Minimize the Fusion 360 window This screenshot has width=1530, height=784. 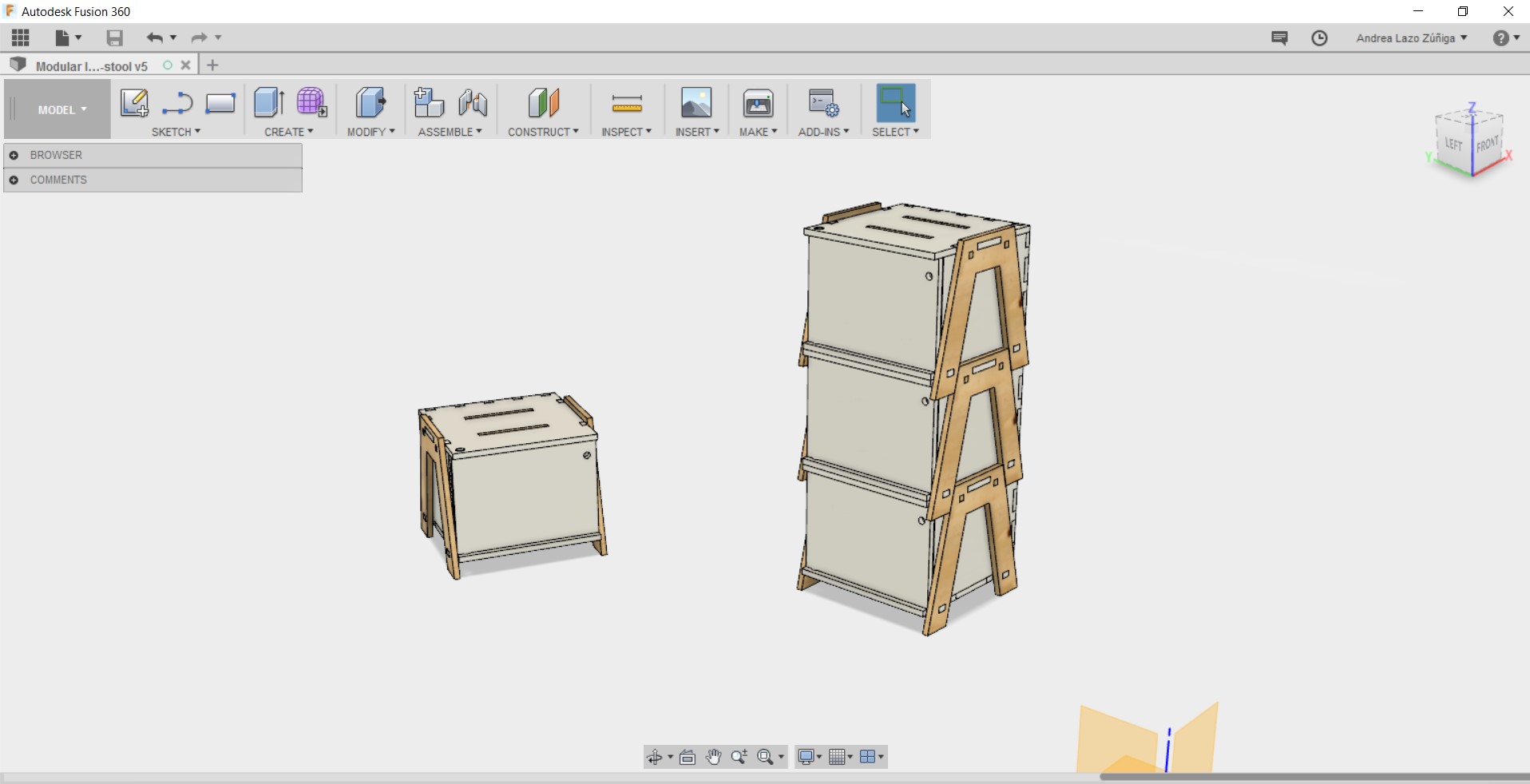point(1418,11)
